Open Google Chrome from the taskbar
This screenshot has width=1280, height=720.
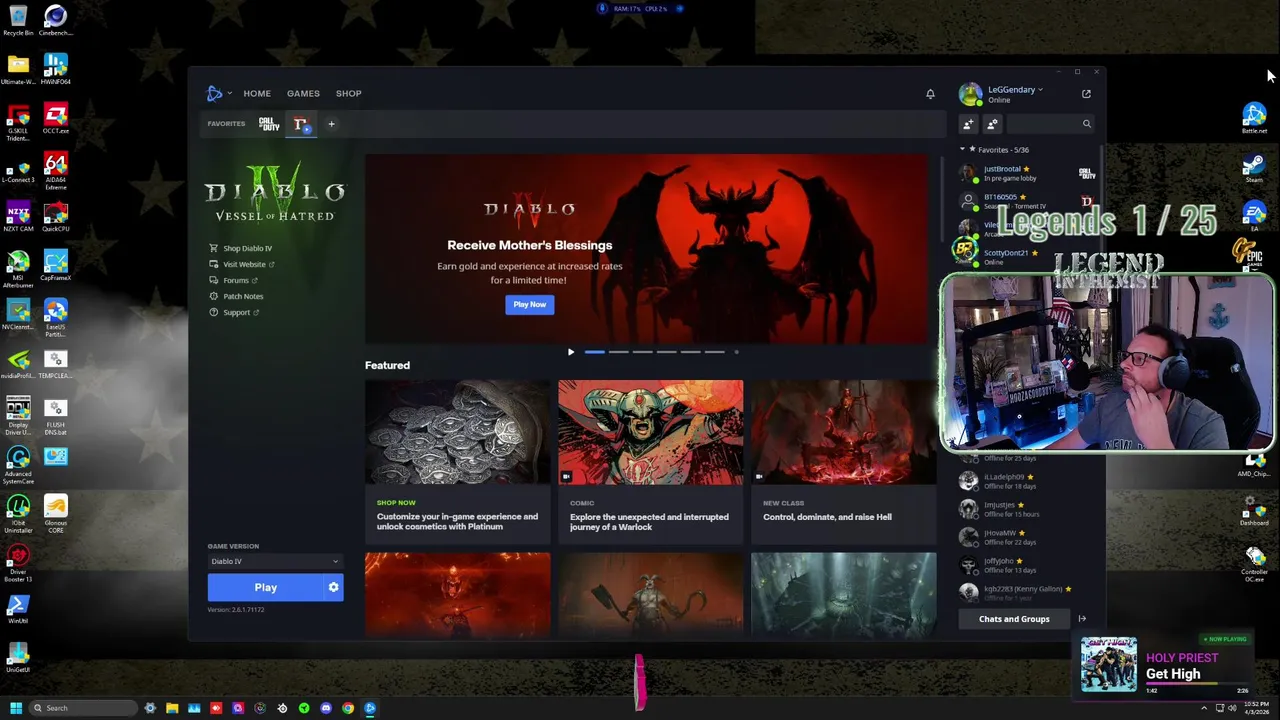point(348,708)
